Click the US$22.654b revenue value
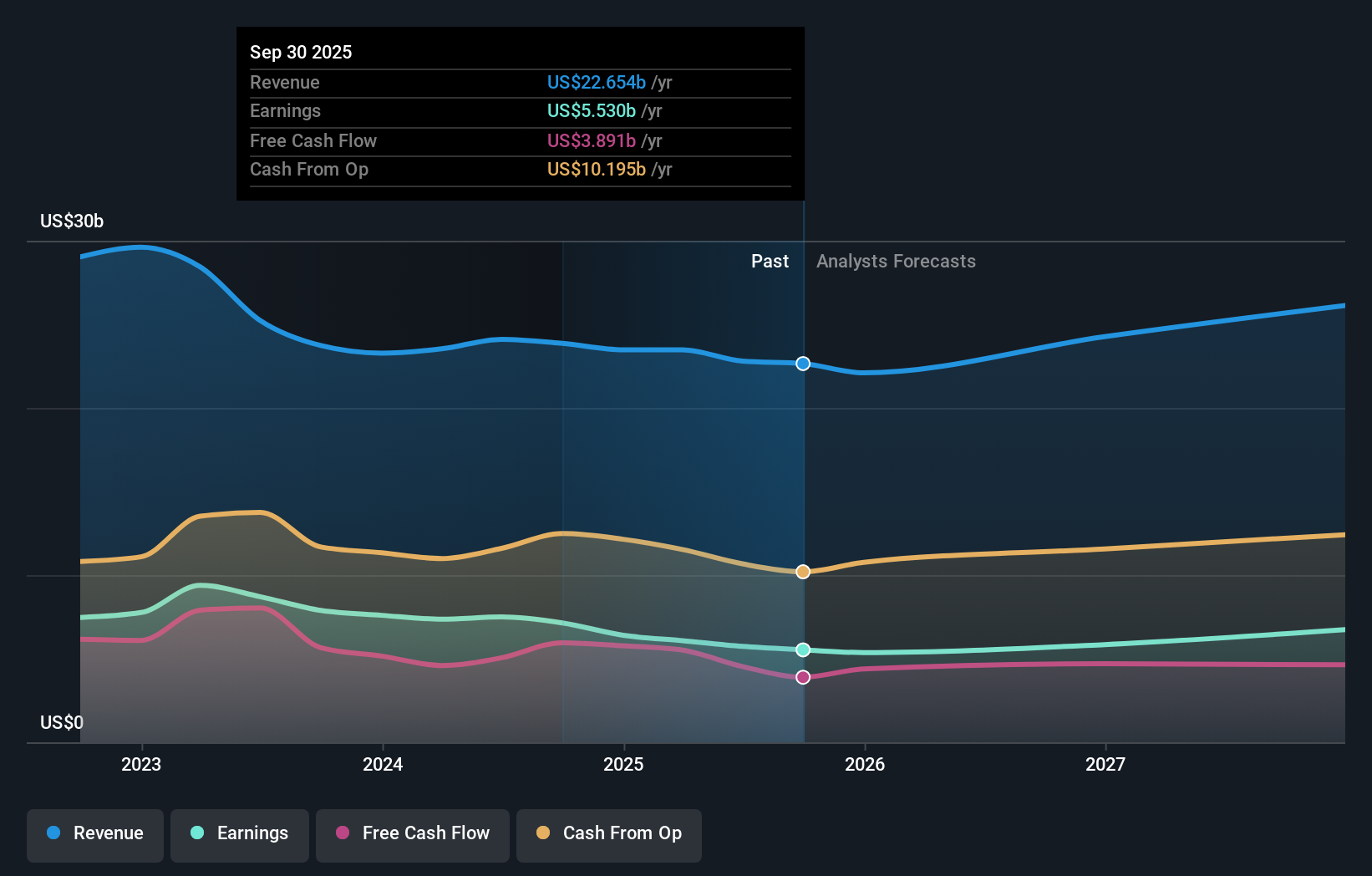Screen dimensions: 1372x876 tap(596, 82)
